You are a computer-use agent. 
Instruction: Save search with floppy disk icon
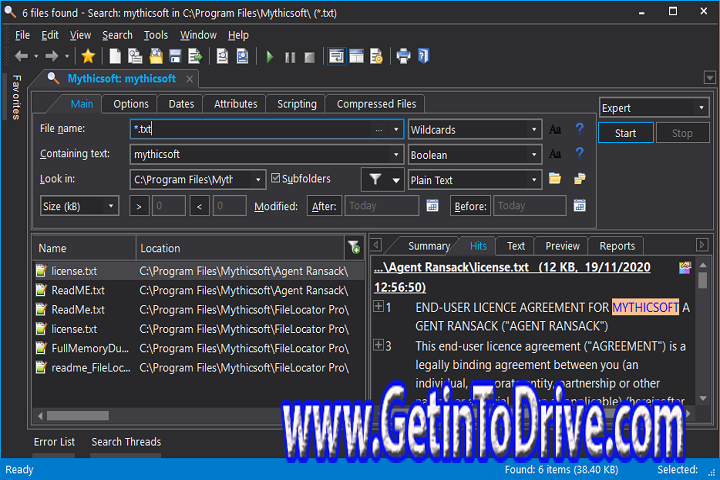click(175, 56)
